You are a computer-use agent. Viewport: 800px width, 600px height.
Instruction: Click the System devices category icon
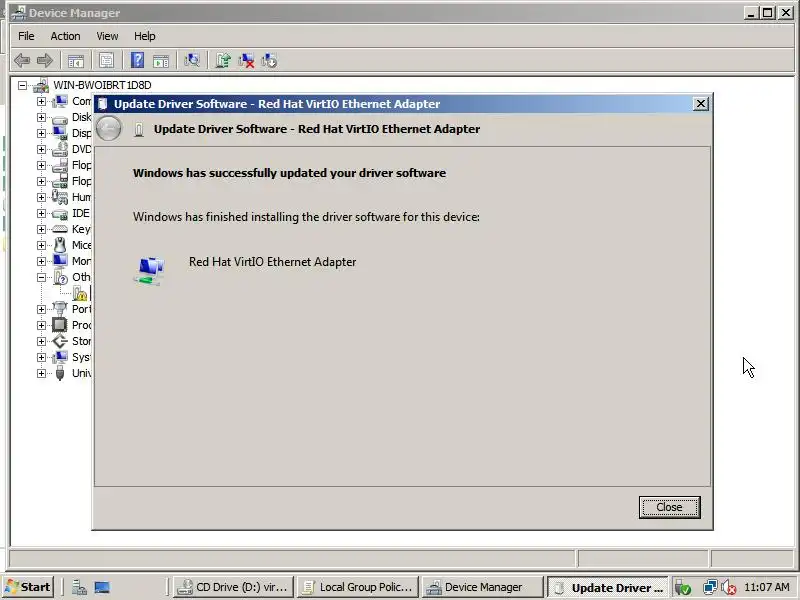pos(60,357)
